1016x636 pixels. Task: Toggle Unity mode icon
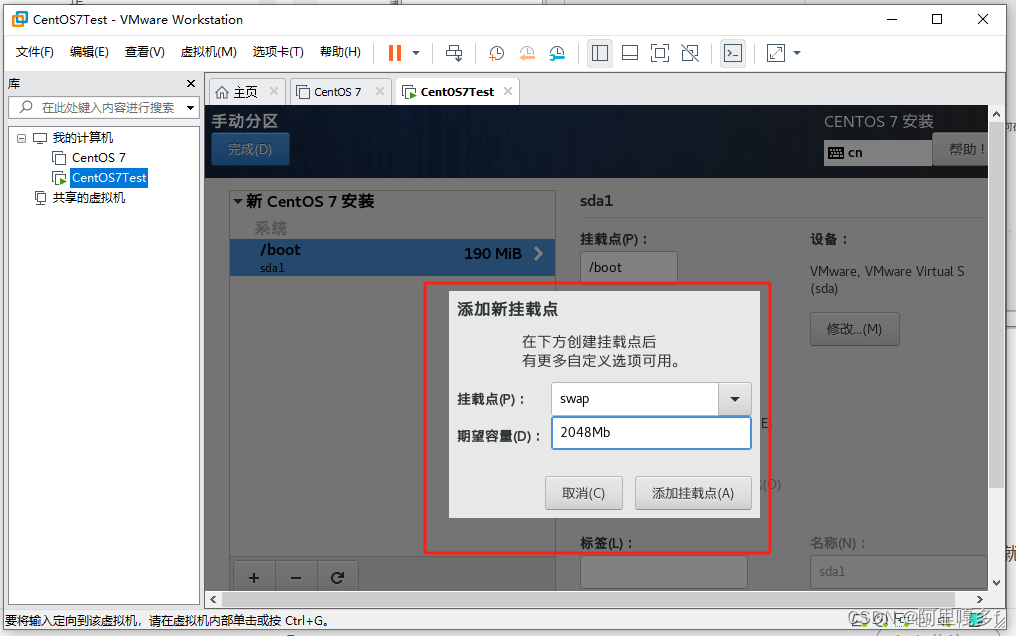[x=690, y=53]
